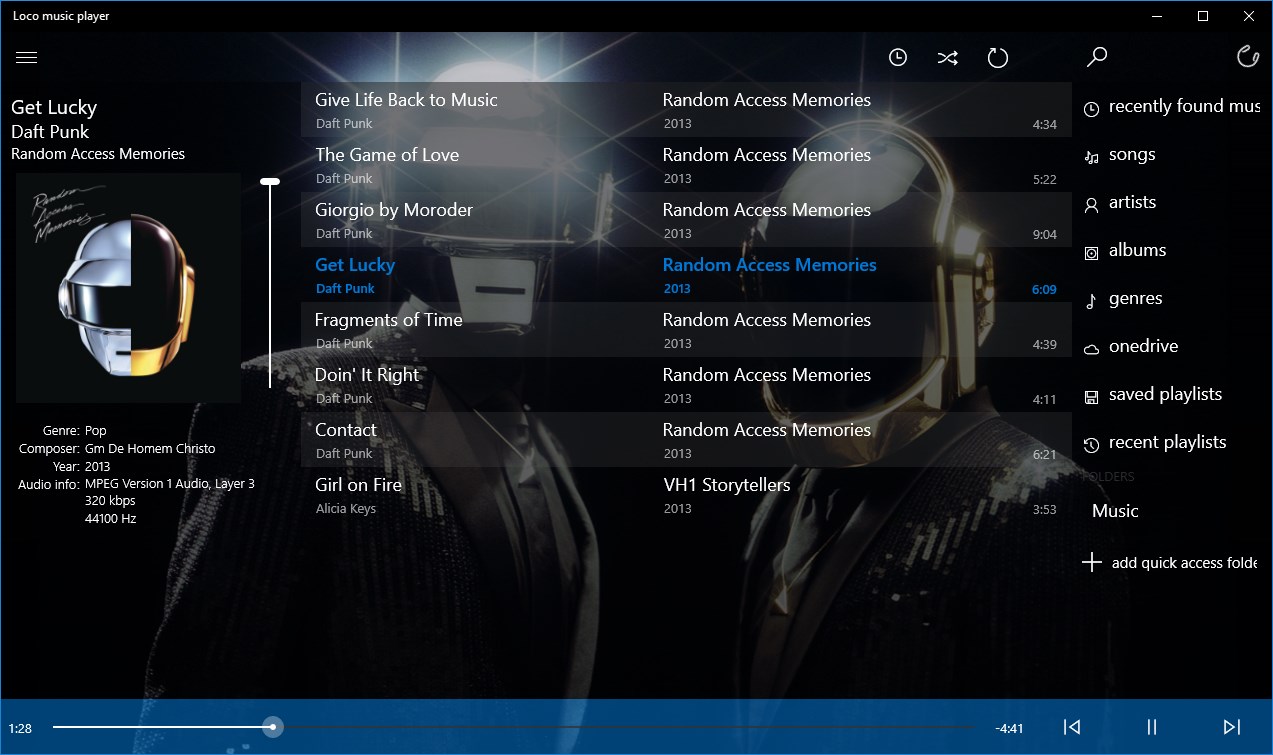Image resolution: width=1273 pixels, height=755 pixels.
Task: Select the track Giorgio by Moroder
Action: [686, 220]
